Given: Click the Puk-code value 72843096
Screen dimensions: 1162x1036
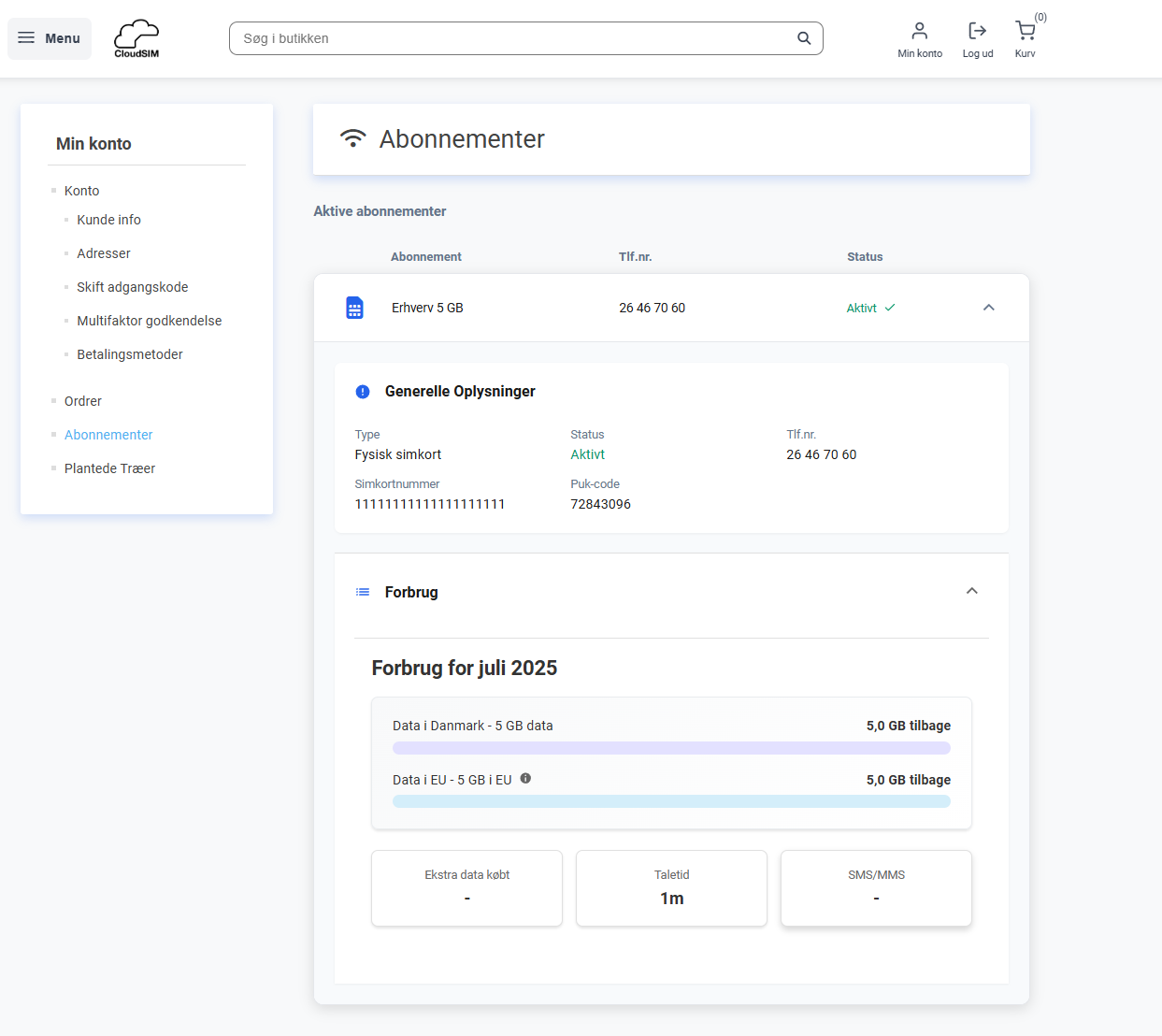Looking at the screenshot, I should coord(600,504).
